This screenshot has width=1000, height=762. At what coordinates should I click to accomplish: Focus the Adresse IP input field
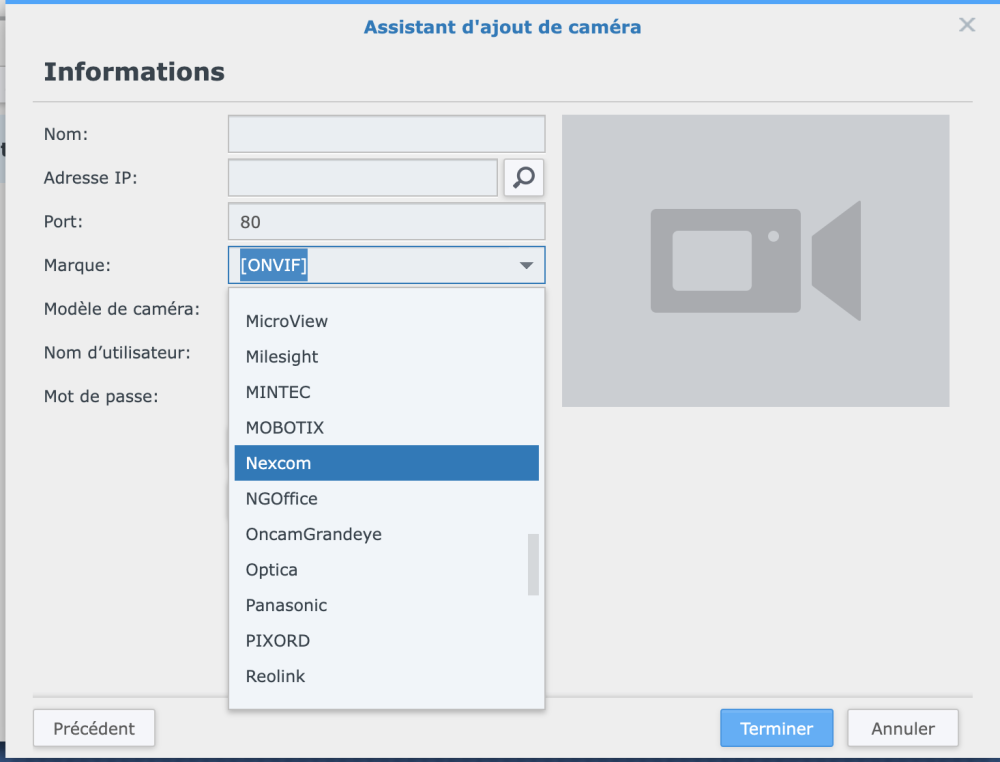(x=362, y=178)
